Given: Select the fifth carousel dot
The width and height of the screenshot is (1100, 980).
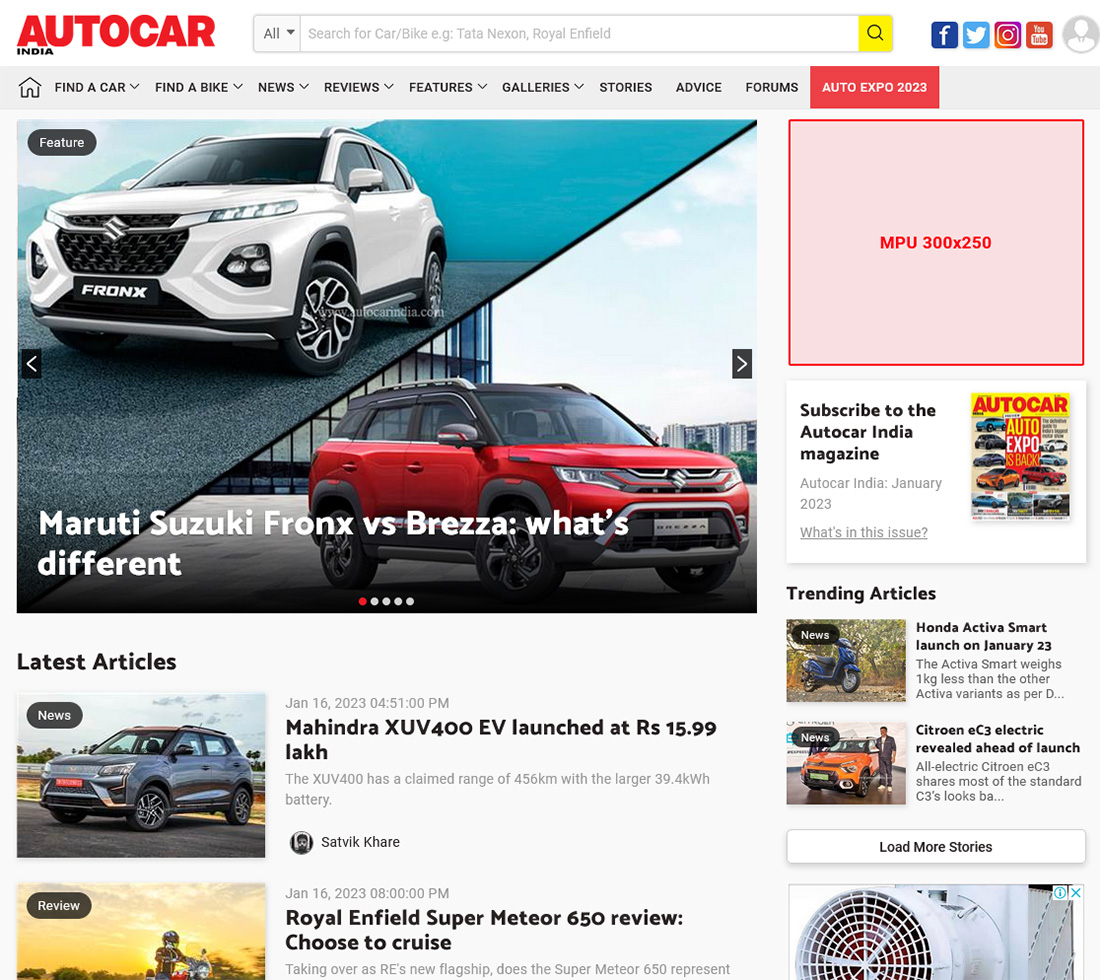Looking at the screenshot, I should click(410, 601).
